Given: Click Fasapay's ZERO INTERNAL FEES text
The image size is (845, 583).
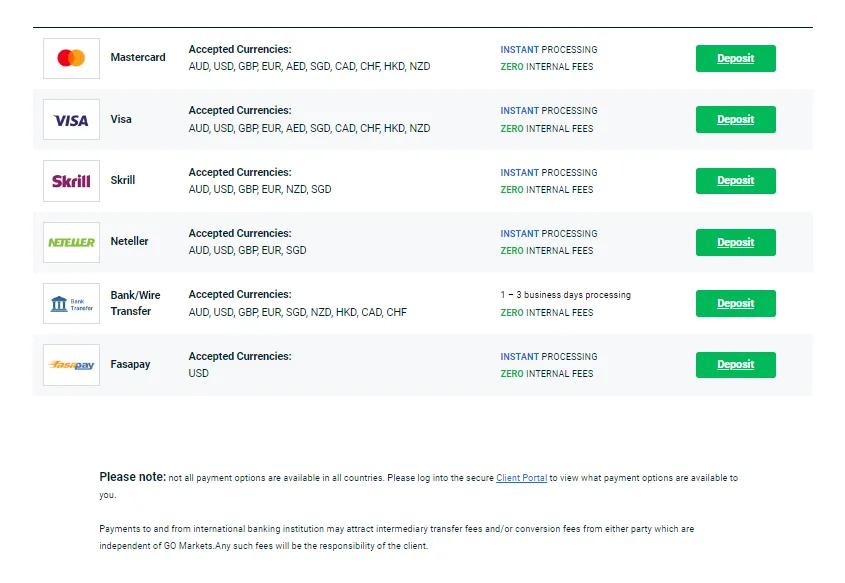Looking at the screenshot, I should [546, 373].
